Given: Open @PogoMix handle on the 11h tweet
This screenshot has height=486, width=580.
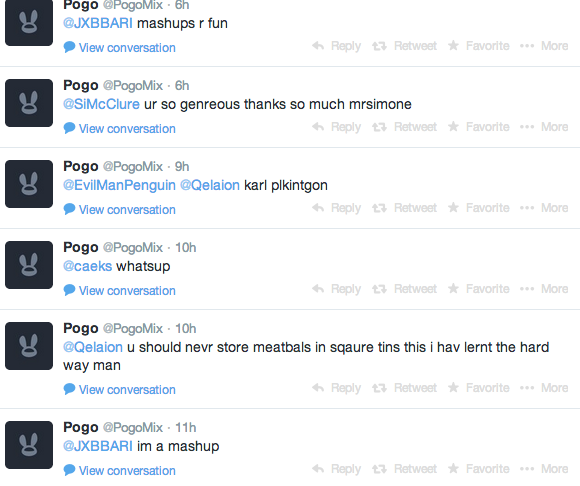Looking at the screenshot, I should 133,428.
